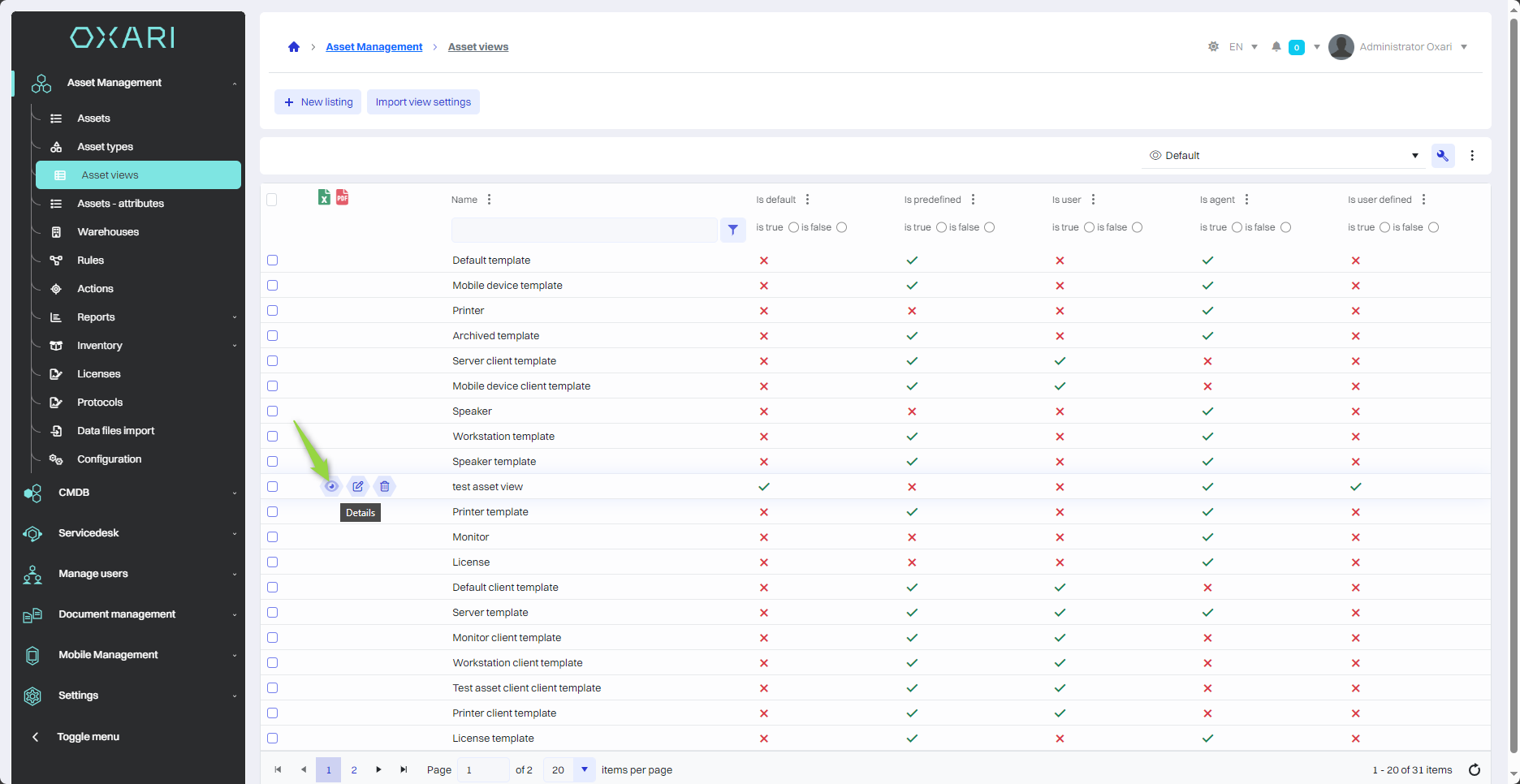Go to the home breadcrumb icon

click(x=294, y=47)
